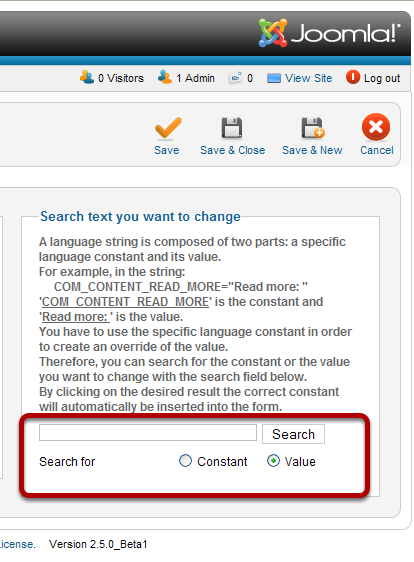Screen dimensions: 414x562
Task: Click the Constant radio label text
Action: (222, 462)
